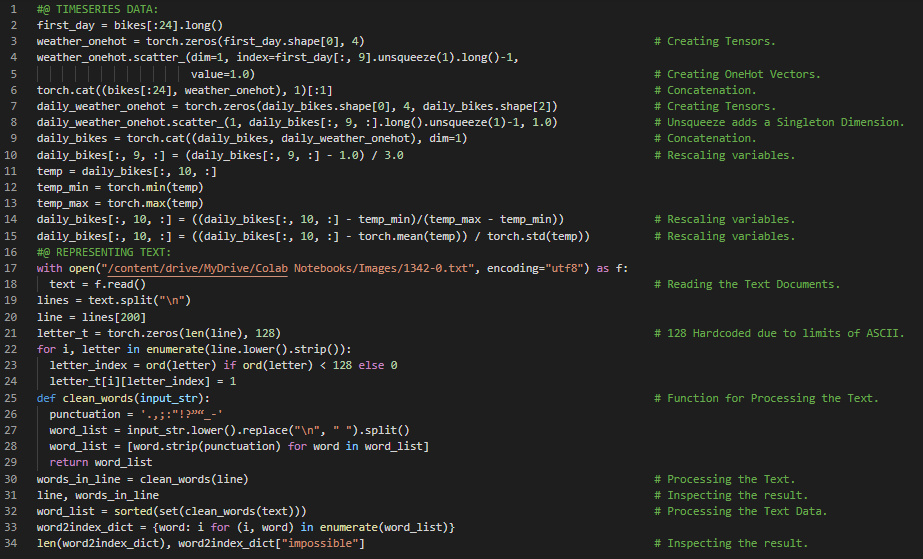Click line number 25 in the gutter
Screen dimensions: 923x559
click(12, 398)
